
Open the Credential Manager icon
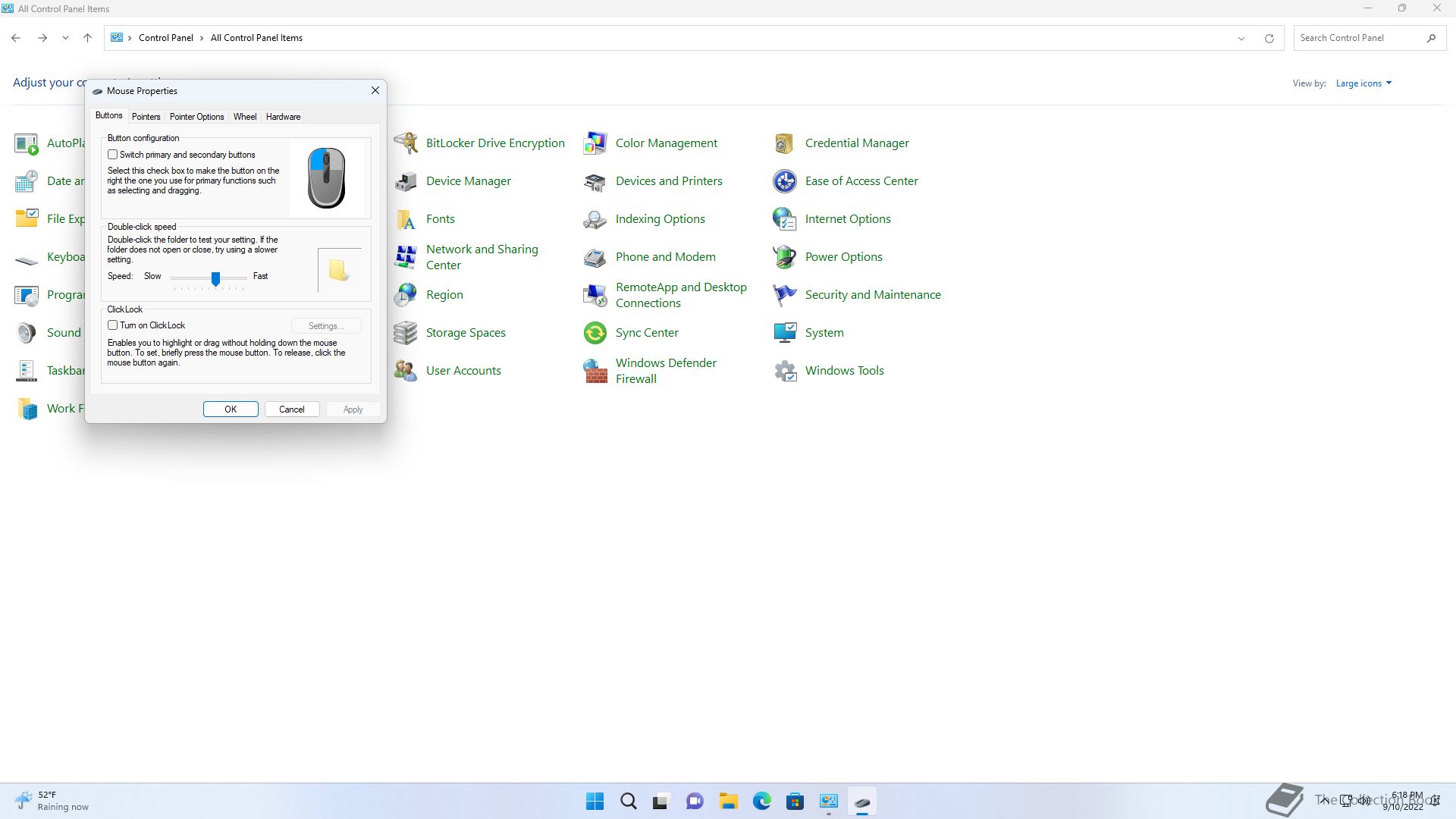click(785, 143)
